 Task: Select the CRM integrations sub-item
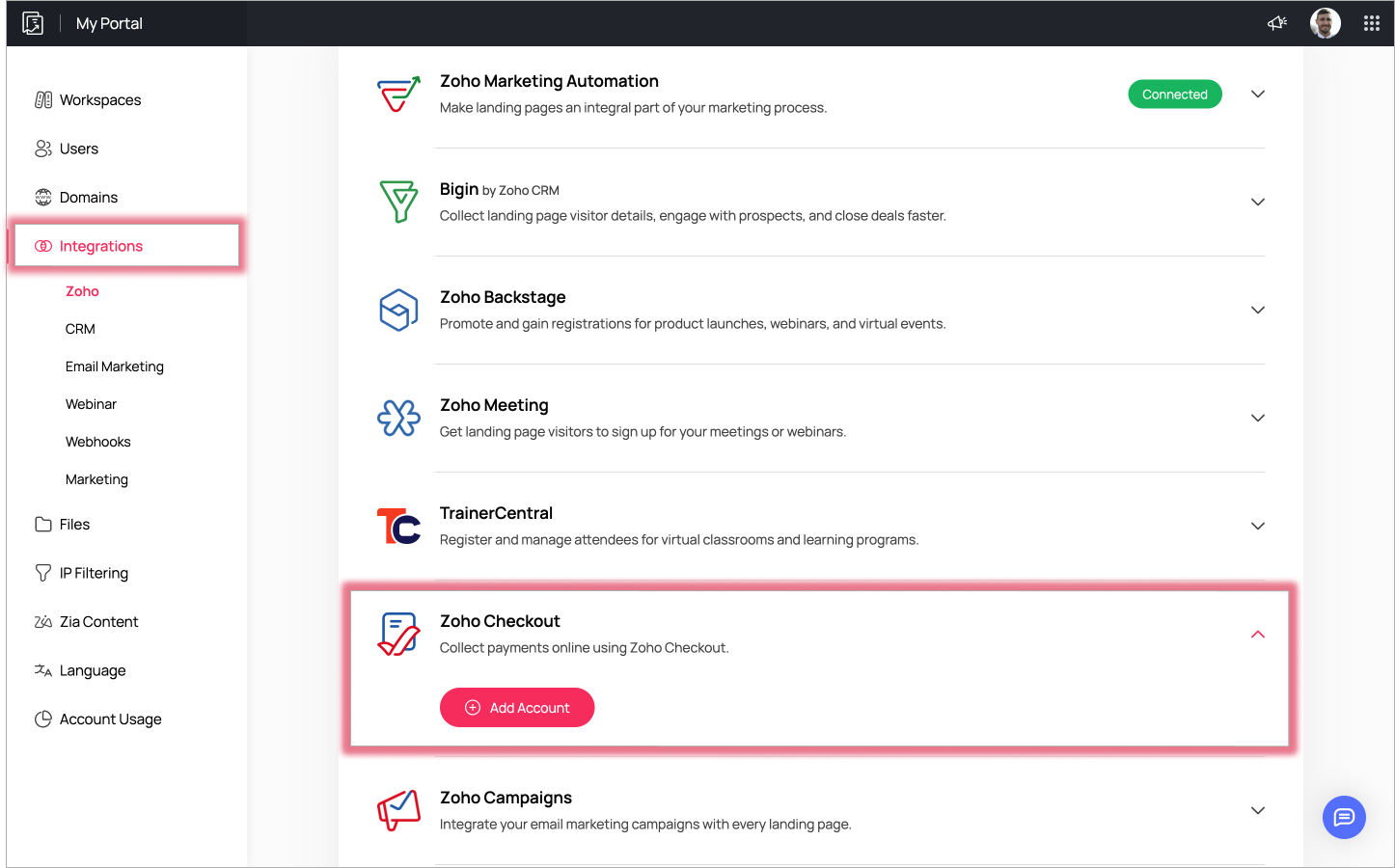click(x=80, y=329)
